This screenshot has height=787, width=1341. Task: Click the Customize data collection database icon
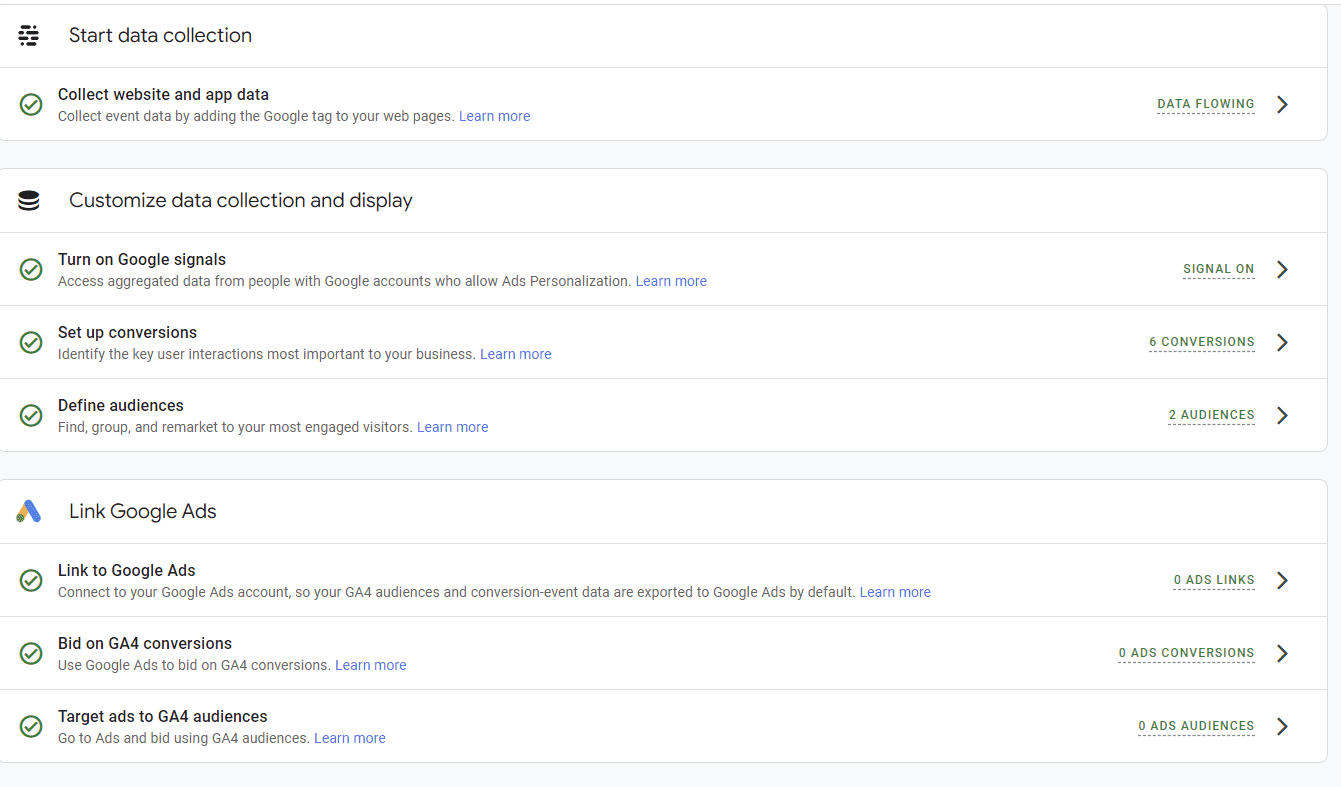pyautogui.click(x=29, y=201)
